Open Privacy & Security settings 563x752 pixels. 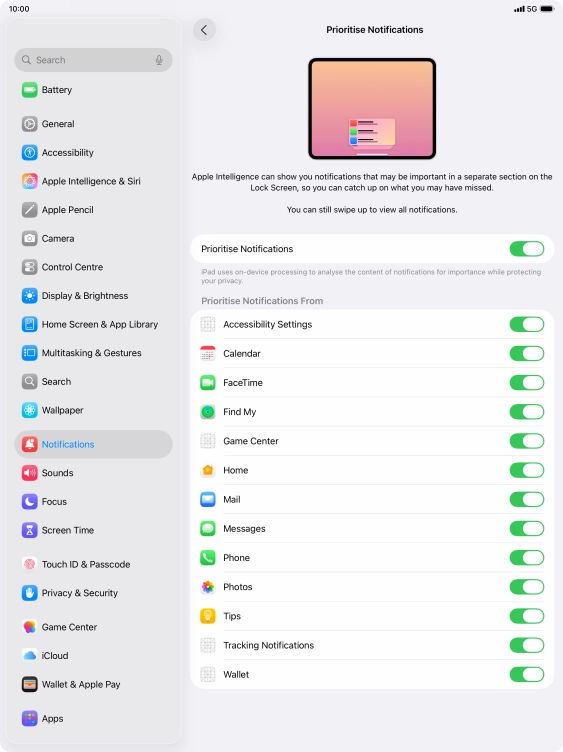pyautogui.click(x=94, y=593)
